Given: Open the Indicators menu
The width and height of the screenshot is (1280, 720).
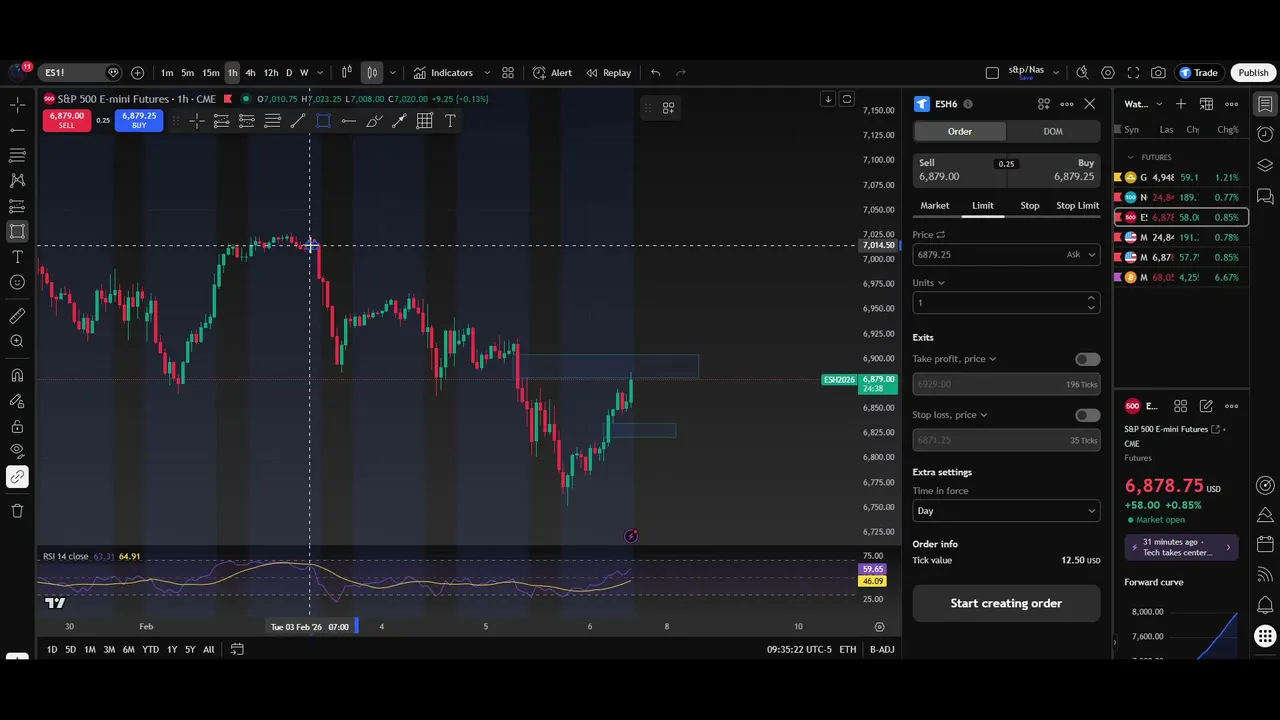Looking at the screenshot, I should tap(443, 72).
